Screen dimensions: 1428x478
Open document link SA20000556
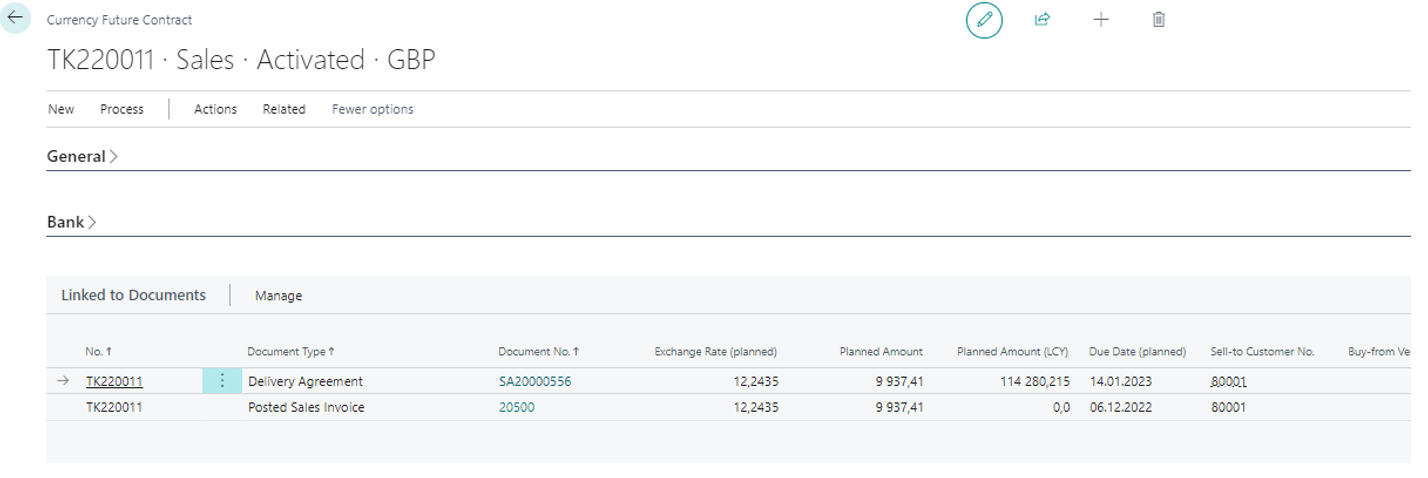(535, 382)
